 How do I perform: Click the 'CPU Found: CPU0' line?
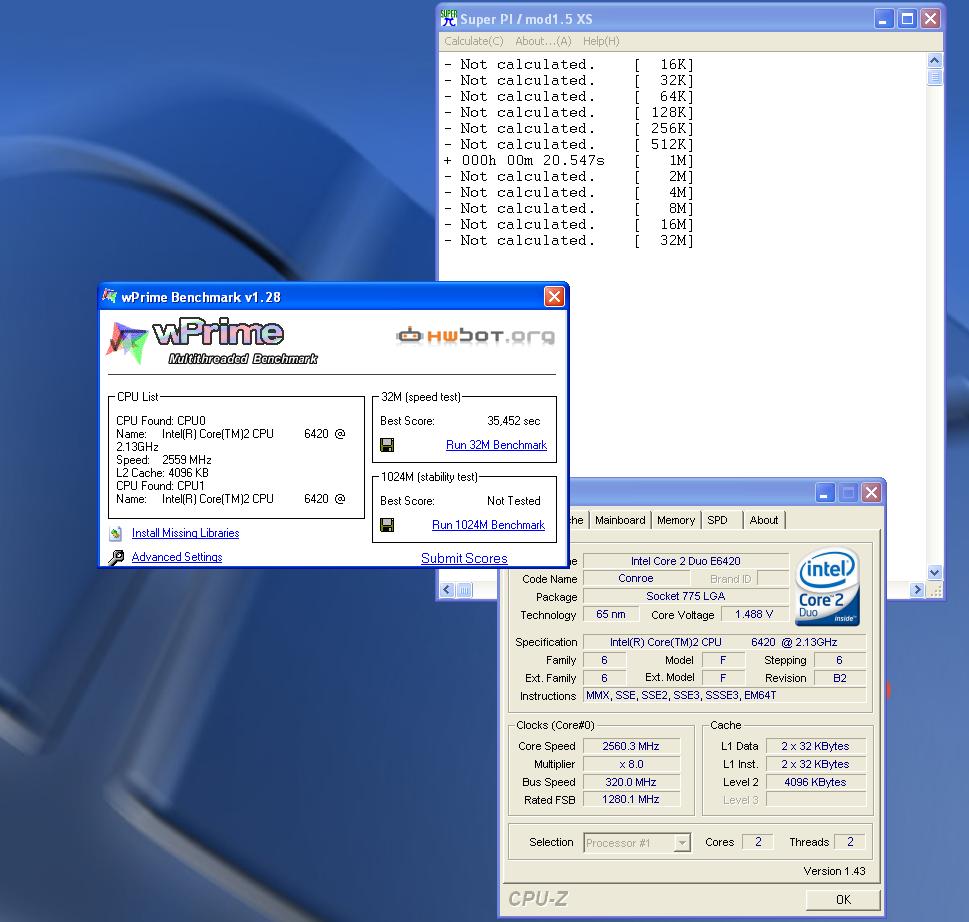[x=161, y=421]
